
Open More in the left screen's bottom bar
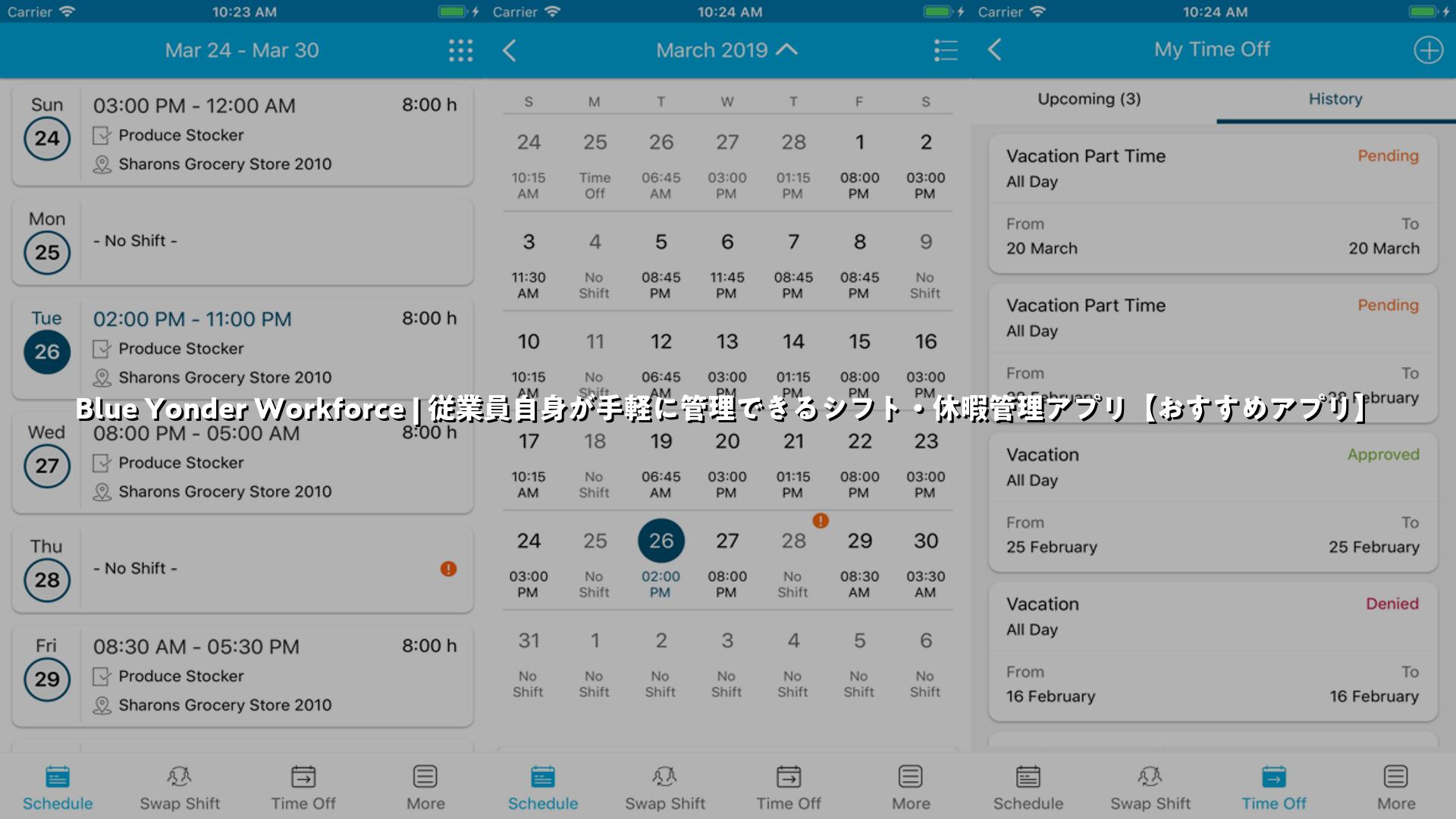425,789
